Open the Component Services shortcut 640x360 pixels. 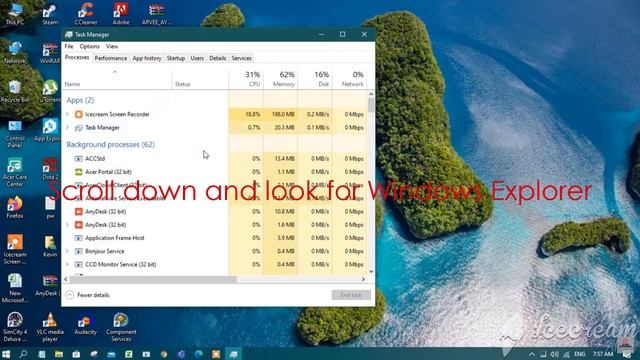coord(121,327)
